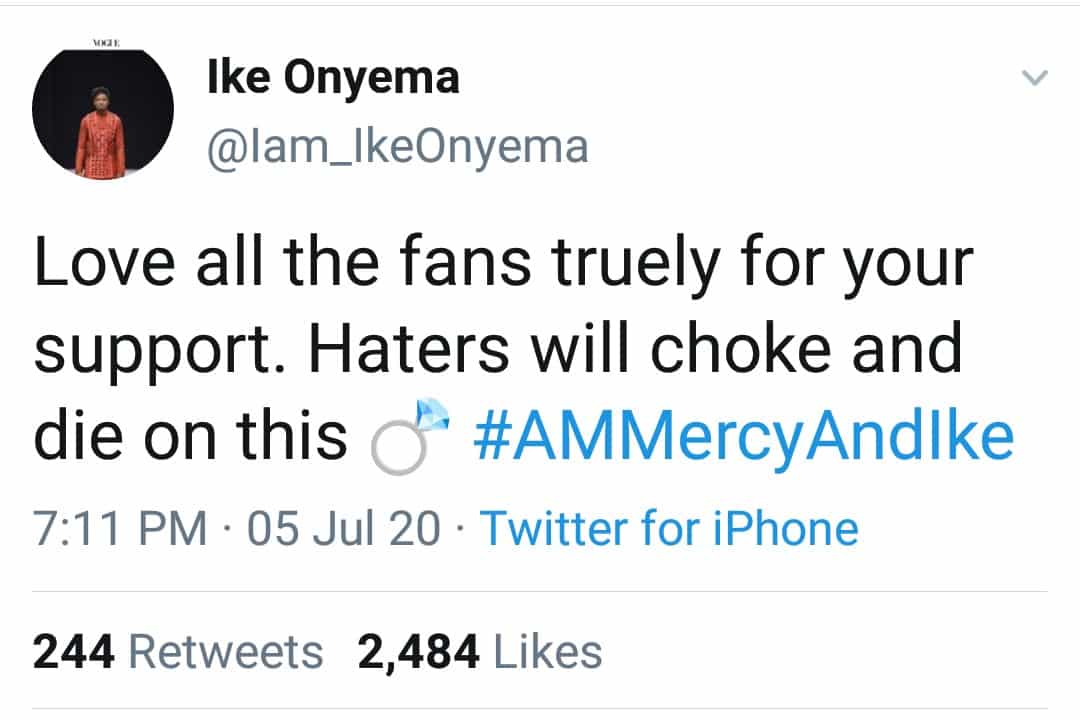The image size is (1080, 720).
Task: View the 2,484 like count number
Action: click(419, 652)
